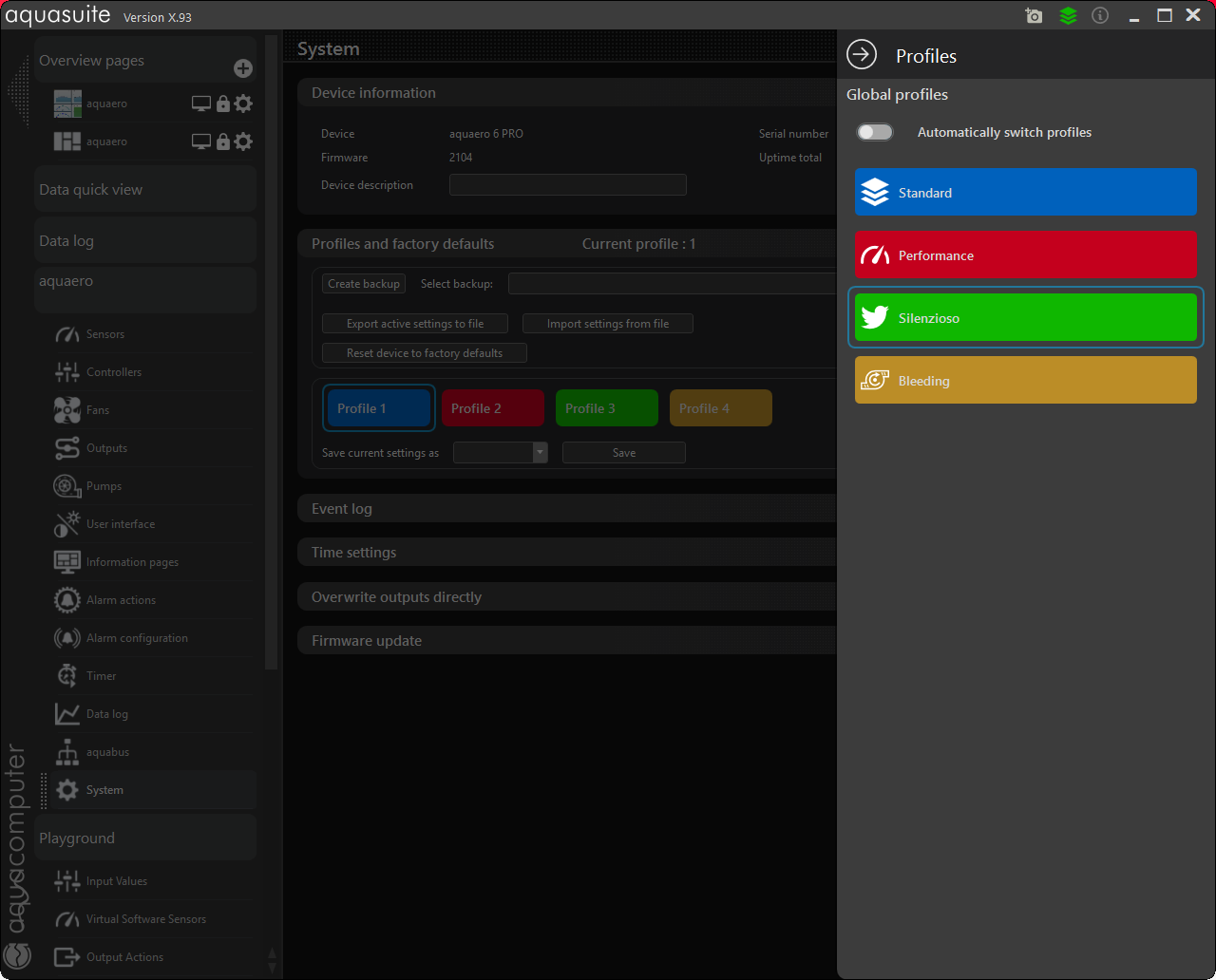The height and width of the screenshot is (980, 1216).
Task: Activate the Silenzioso global profile
Action: 1026,318
